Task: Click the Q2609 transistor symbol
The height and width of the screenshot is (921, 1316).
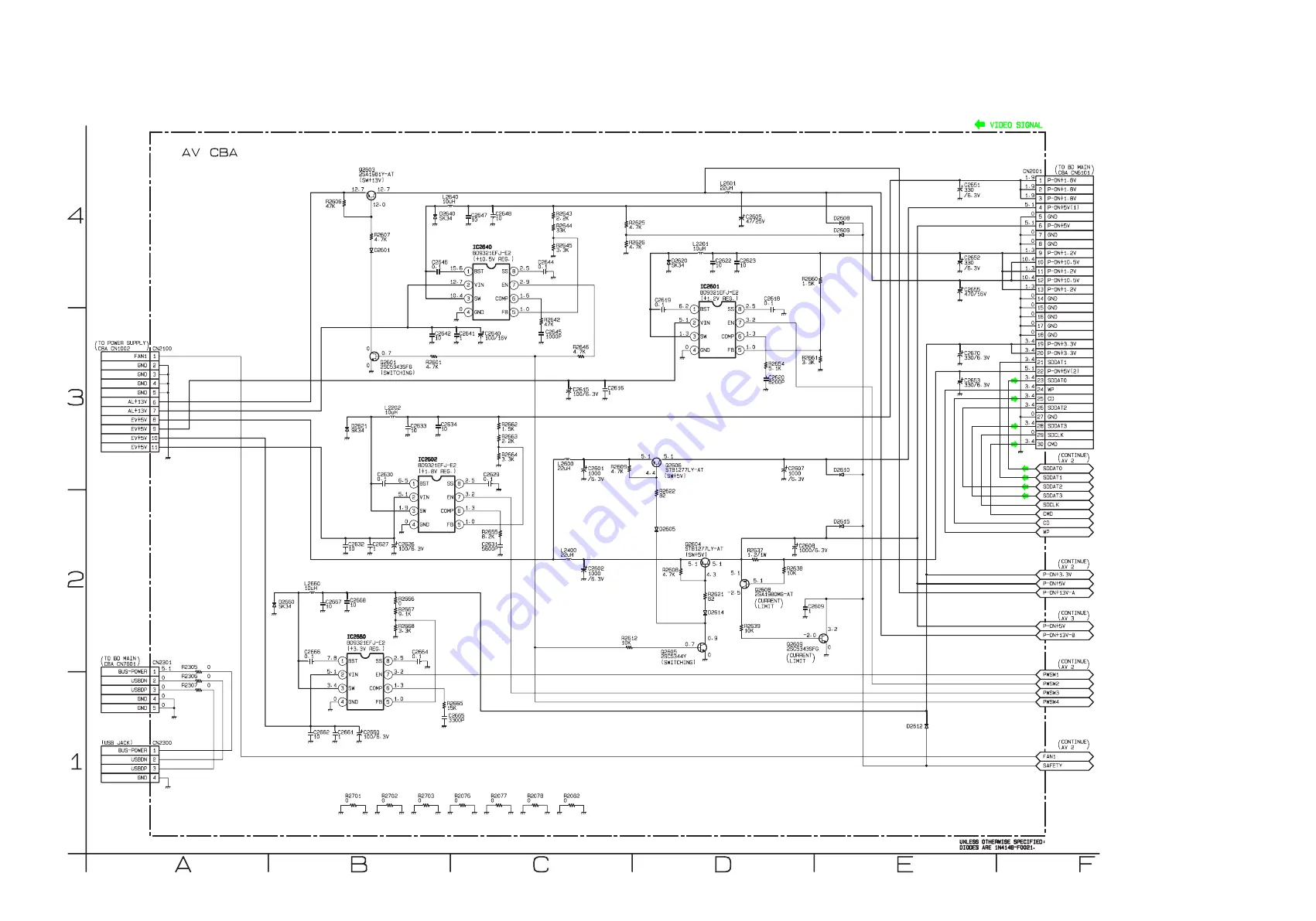Action: pyautogui.click(x=823, y=638)
